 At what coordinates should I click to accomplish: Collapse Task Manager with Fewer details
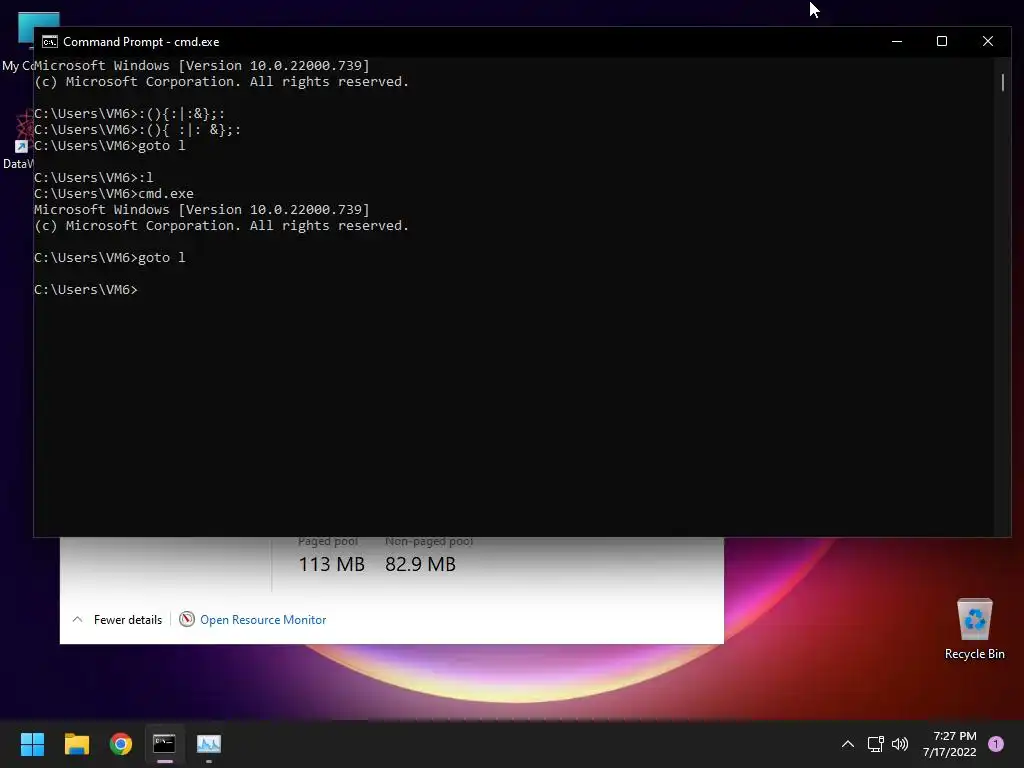117,620
